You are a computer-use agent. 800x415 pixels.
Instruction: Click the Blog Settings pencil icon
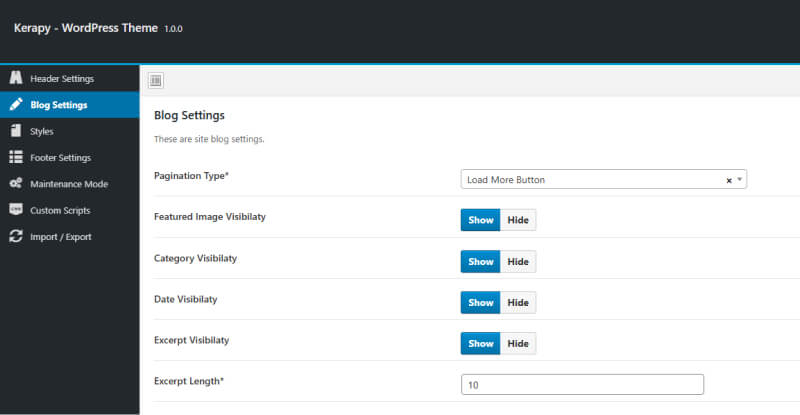[x=16, y=104]
